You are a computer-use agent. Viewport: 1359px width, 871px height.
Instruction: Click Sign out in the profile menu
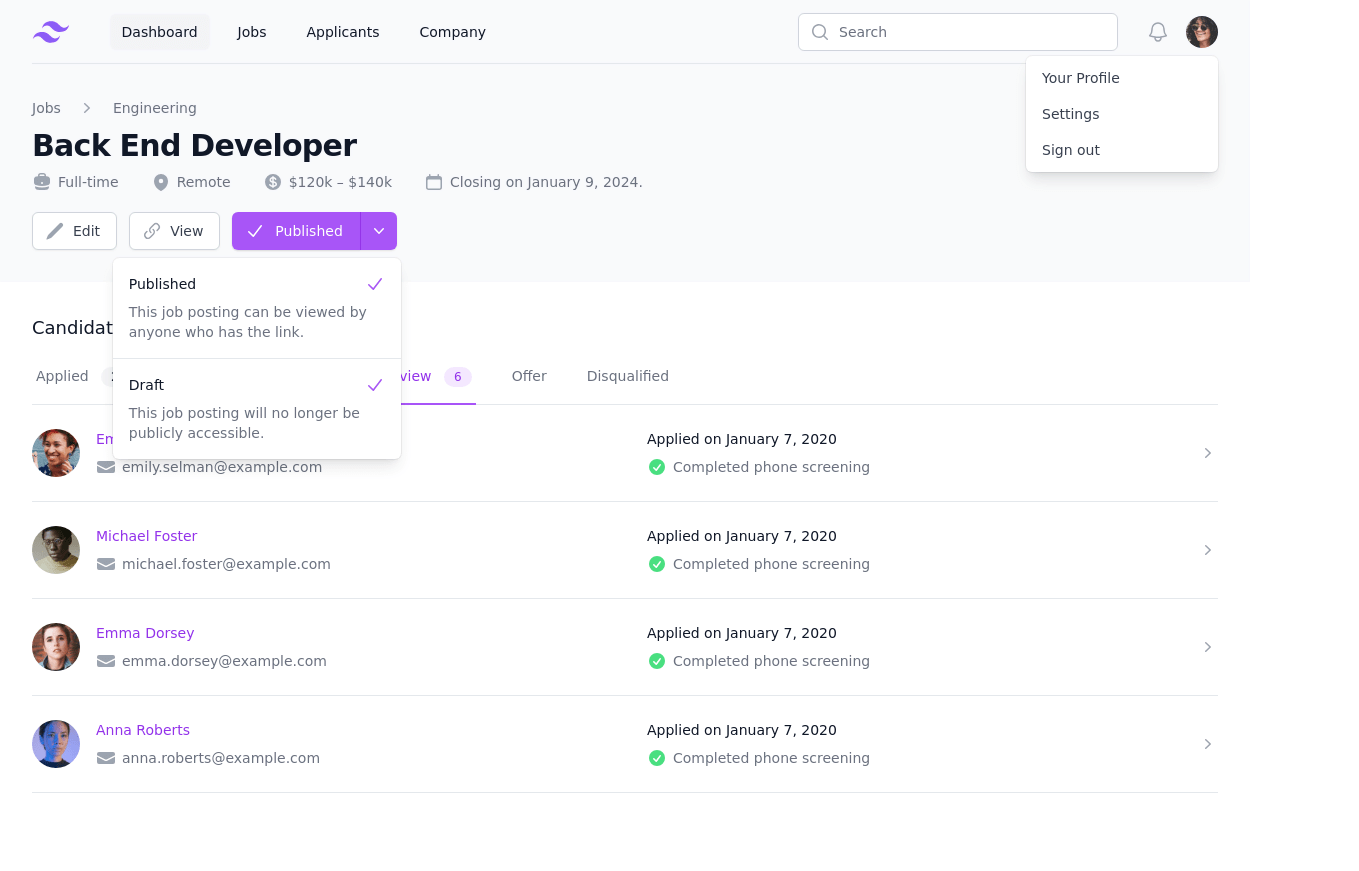tap(1070, 149)
